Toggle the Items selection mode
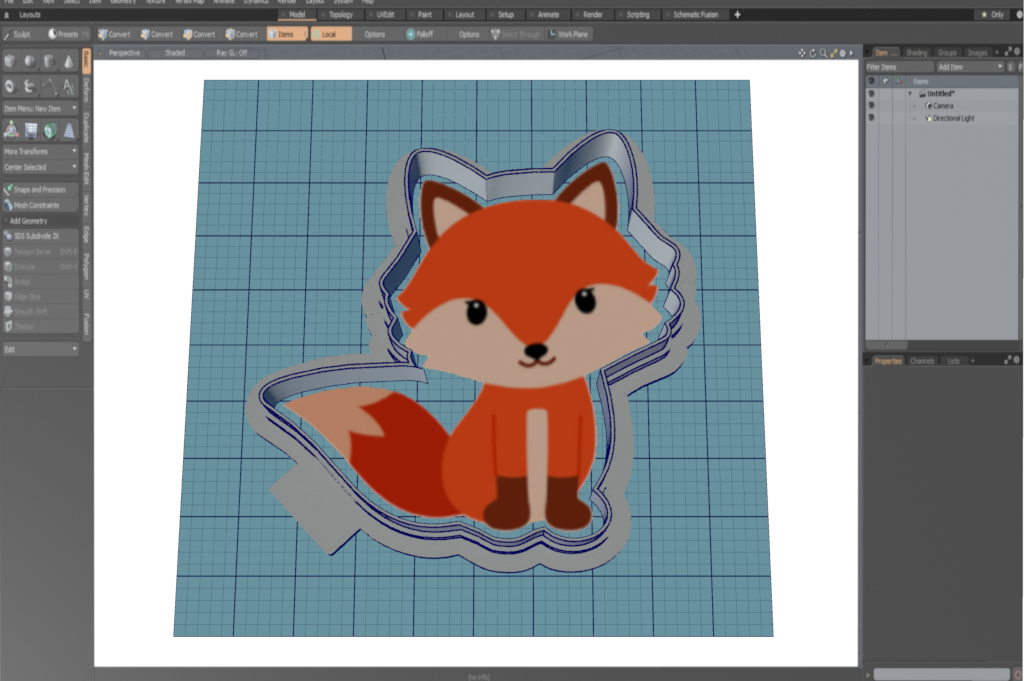This screenshot has height=681, width=1024. click(286, 34)
